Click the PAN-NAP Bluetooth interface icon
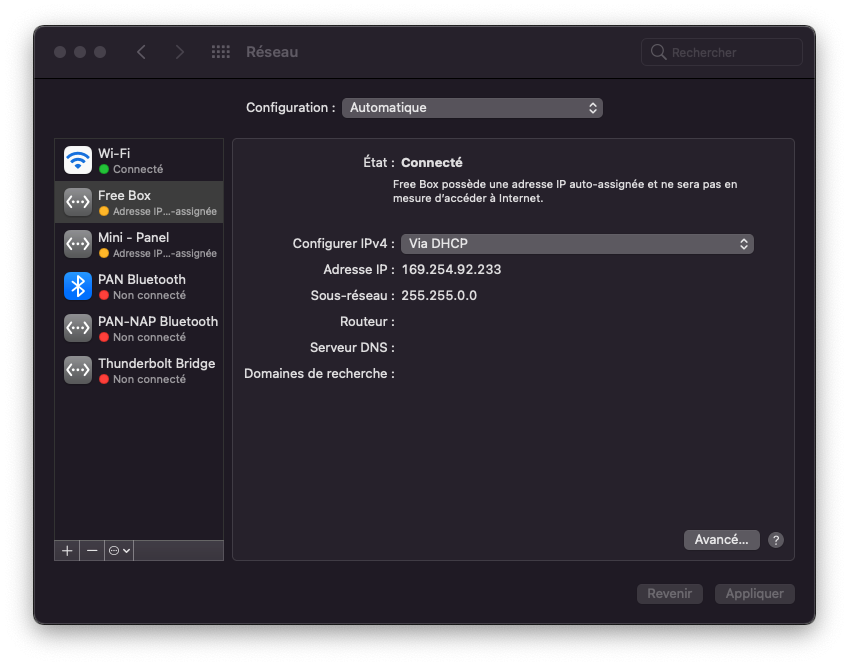The width and height of the screenshot is (849, 666). [x=78, y=328]
